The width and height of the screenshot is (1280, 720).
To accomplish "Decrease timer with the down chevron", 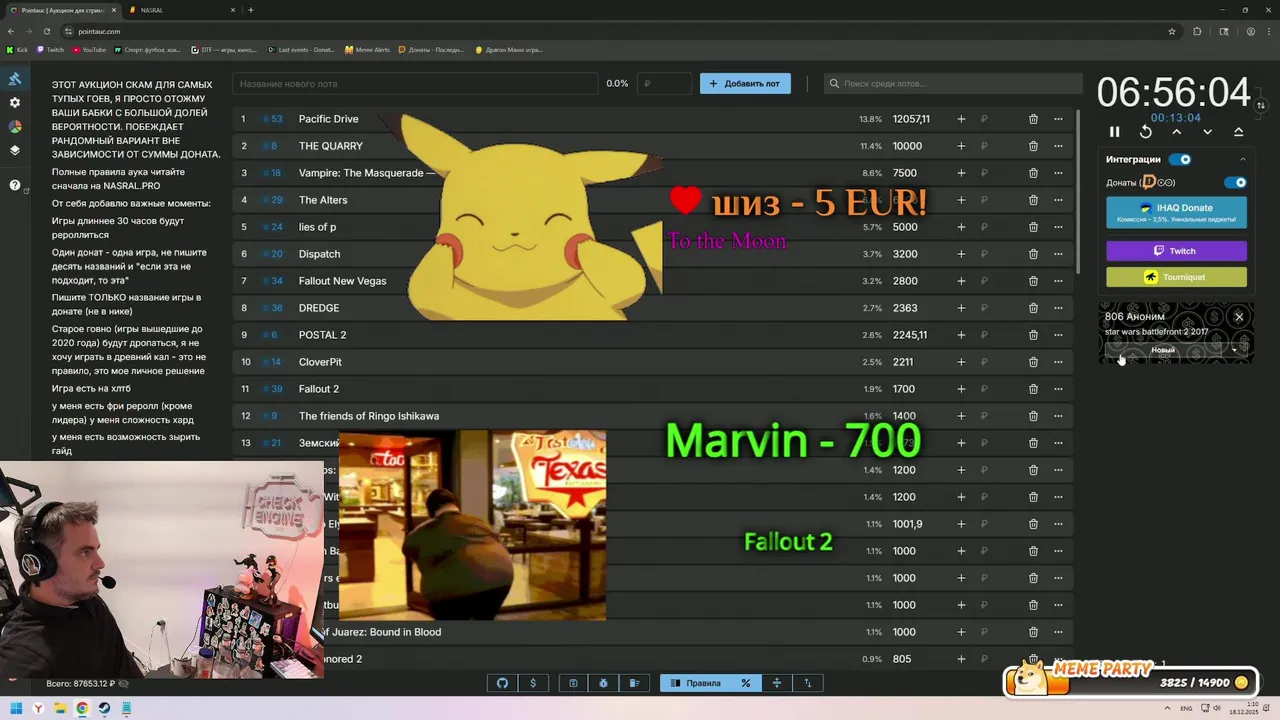I will [x=1208, y=132].
